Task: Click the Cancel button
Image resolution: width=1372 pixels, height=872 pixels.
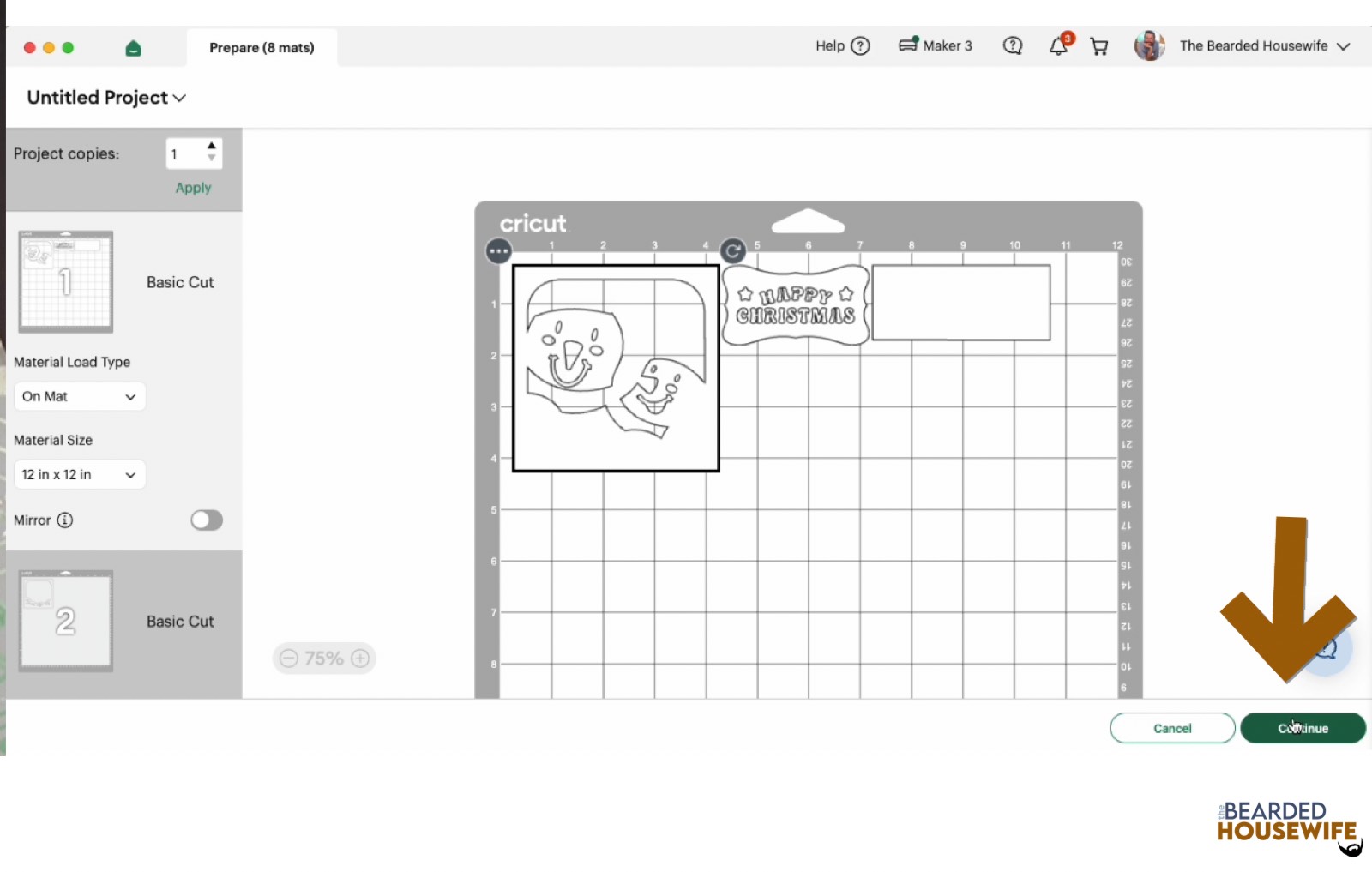Action: pos(1172,728)
